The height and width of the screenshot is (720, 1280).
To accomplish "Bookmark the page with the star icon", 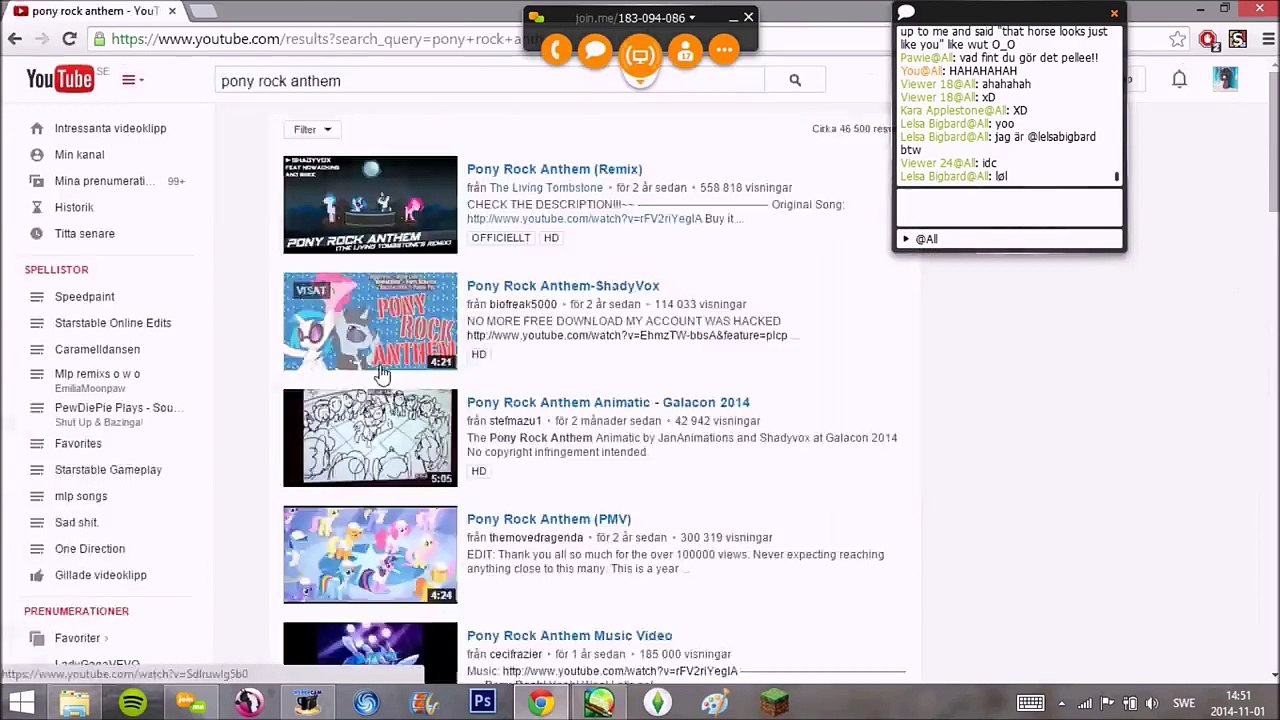I will click(1178, 39).
